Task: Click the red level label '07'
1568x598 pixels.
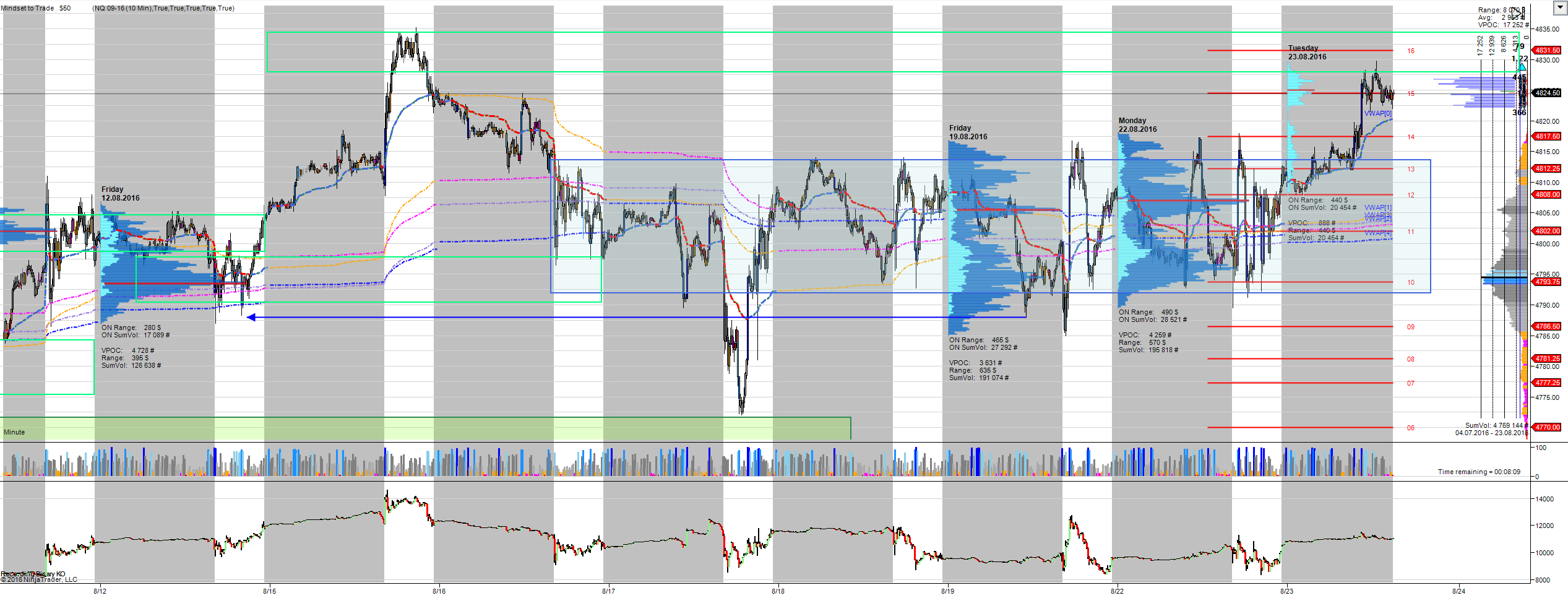Action: (x=1411, y=383)
